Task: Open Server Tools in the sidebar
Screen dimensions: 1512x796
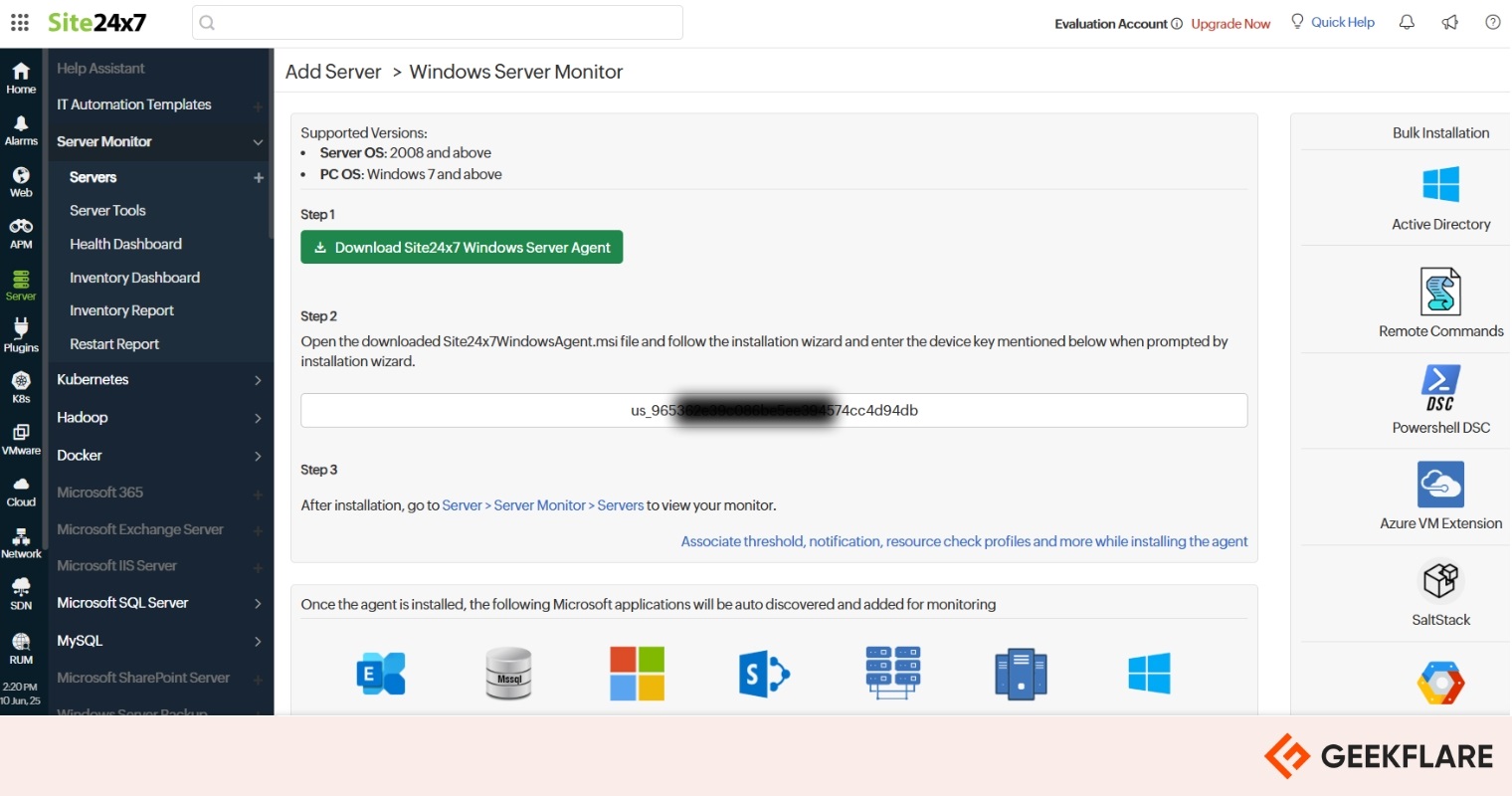Action: pyautogui.click(x=107, y=210)
